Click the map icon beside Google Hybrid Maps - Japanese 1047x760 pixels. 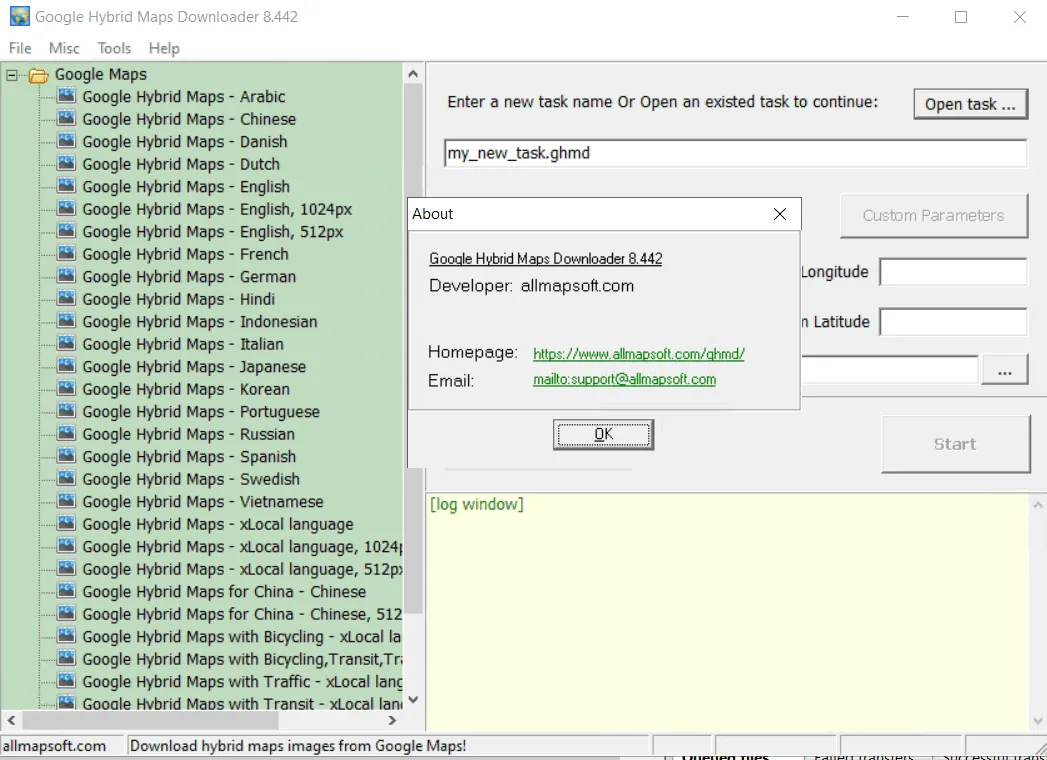pyautogui.click(x=66, y=366)
